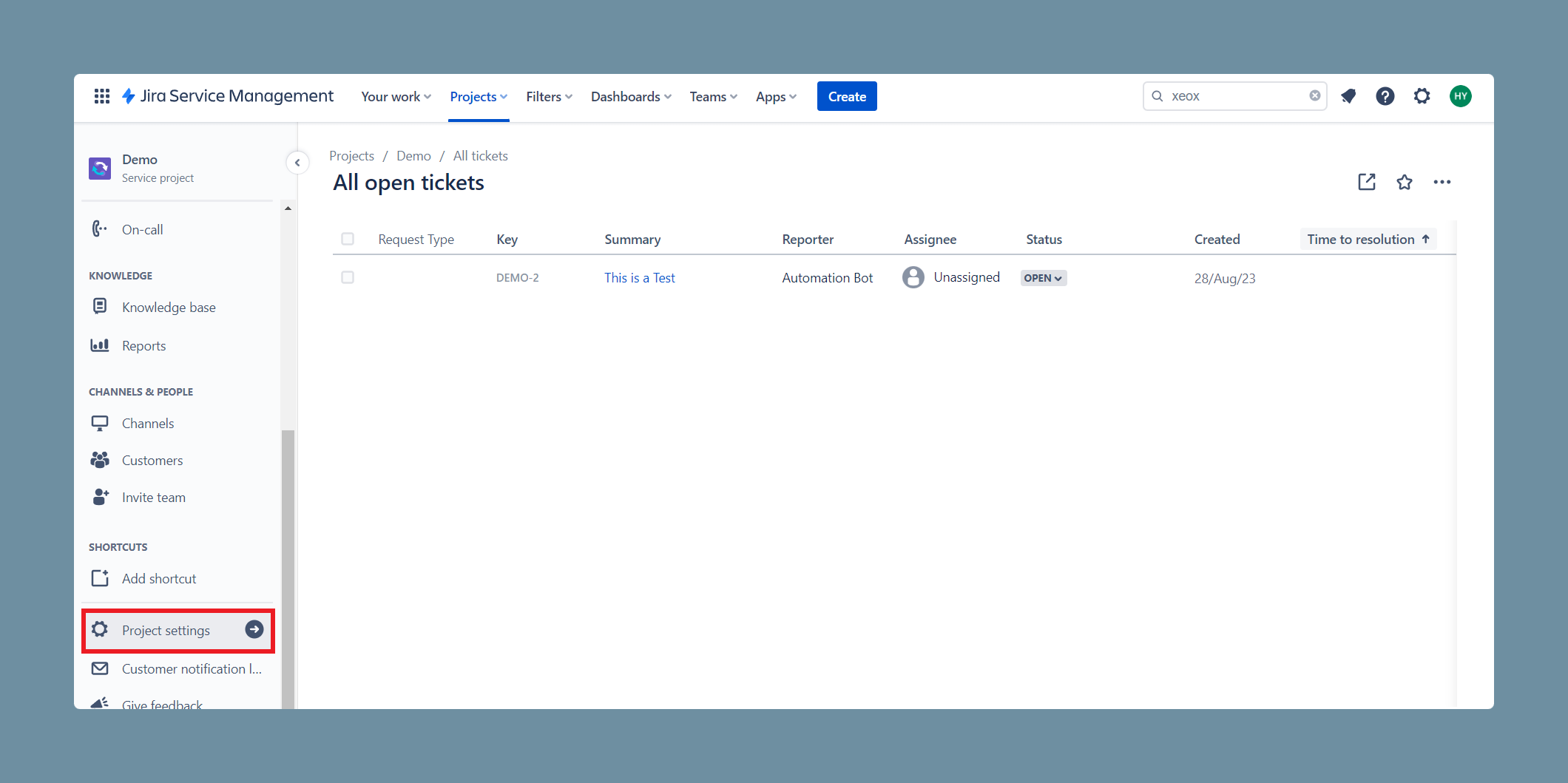This screenshot has width=1568, height=783.
Task: Open Customer notification logs
Action: coord(178,669)
